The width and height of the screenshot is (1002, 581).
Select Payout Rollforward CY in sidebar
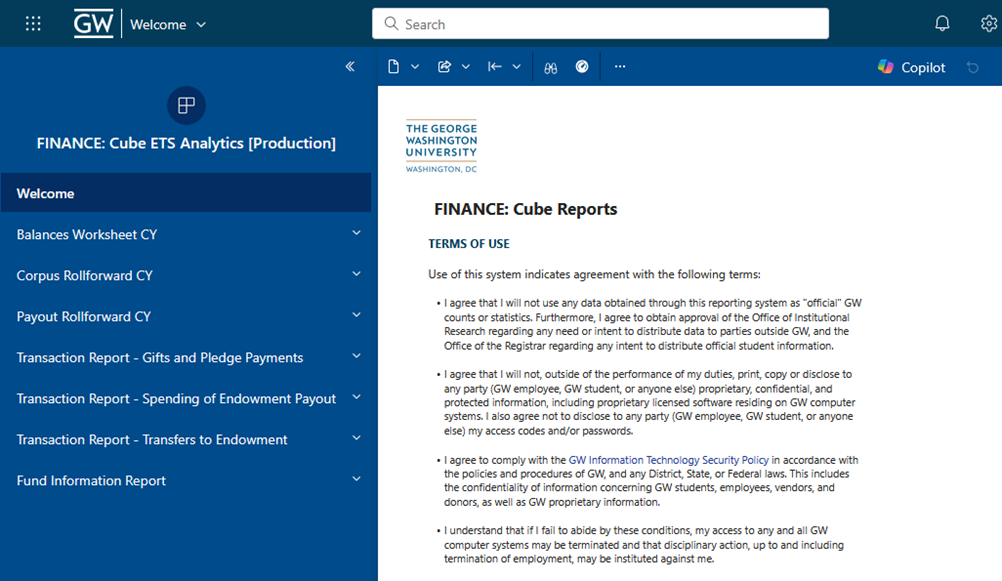tap(84, 316)
